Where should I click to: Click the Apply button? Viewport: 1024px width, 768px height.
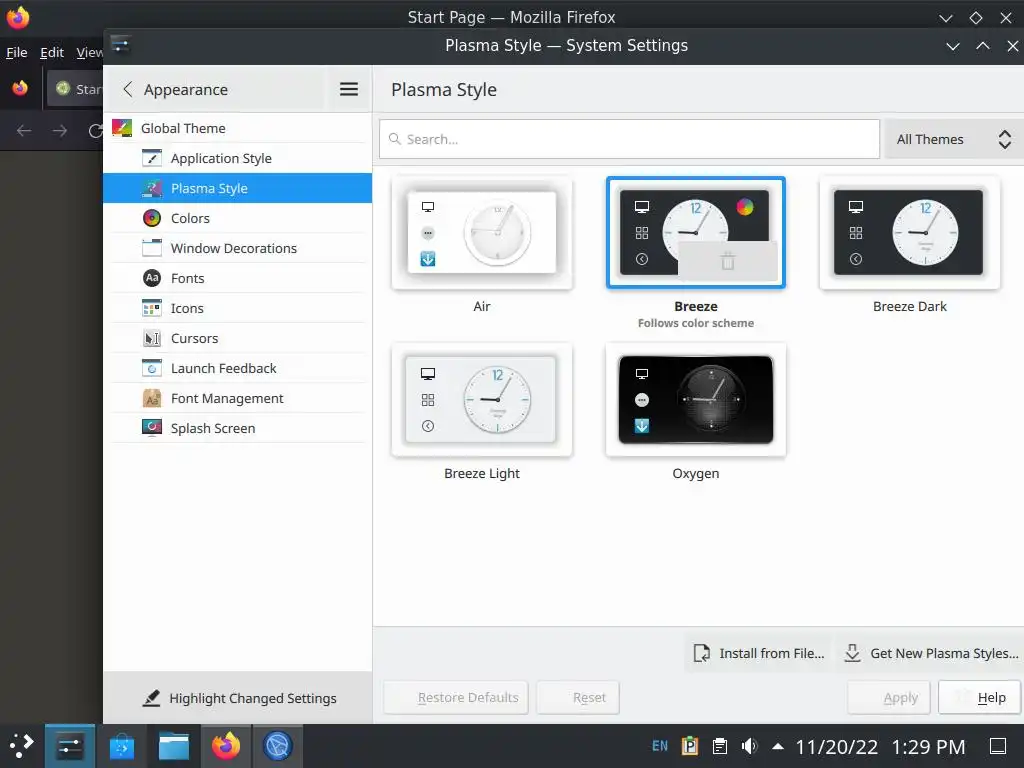pos(889,697)
